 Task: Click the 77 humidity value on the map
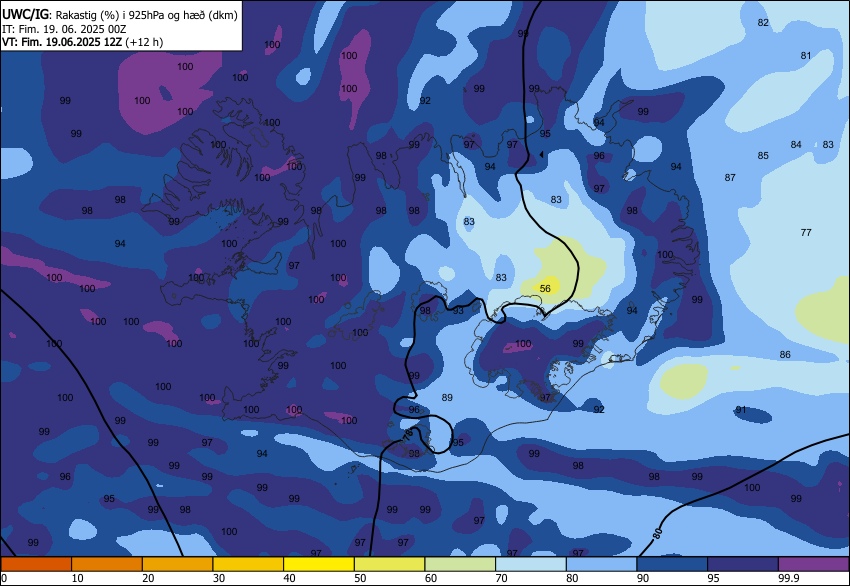point(806,233)
